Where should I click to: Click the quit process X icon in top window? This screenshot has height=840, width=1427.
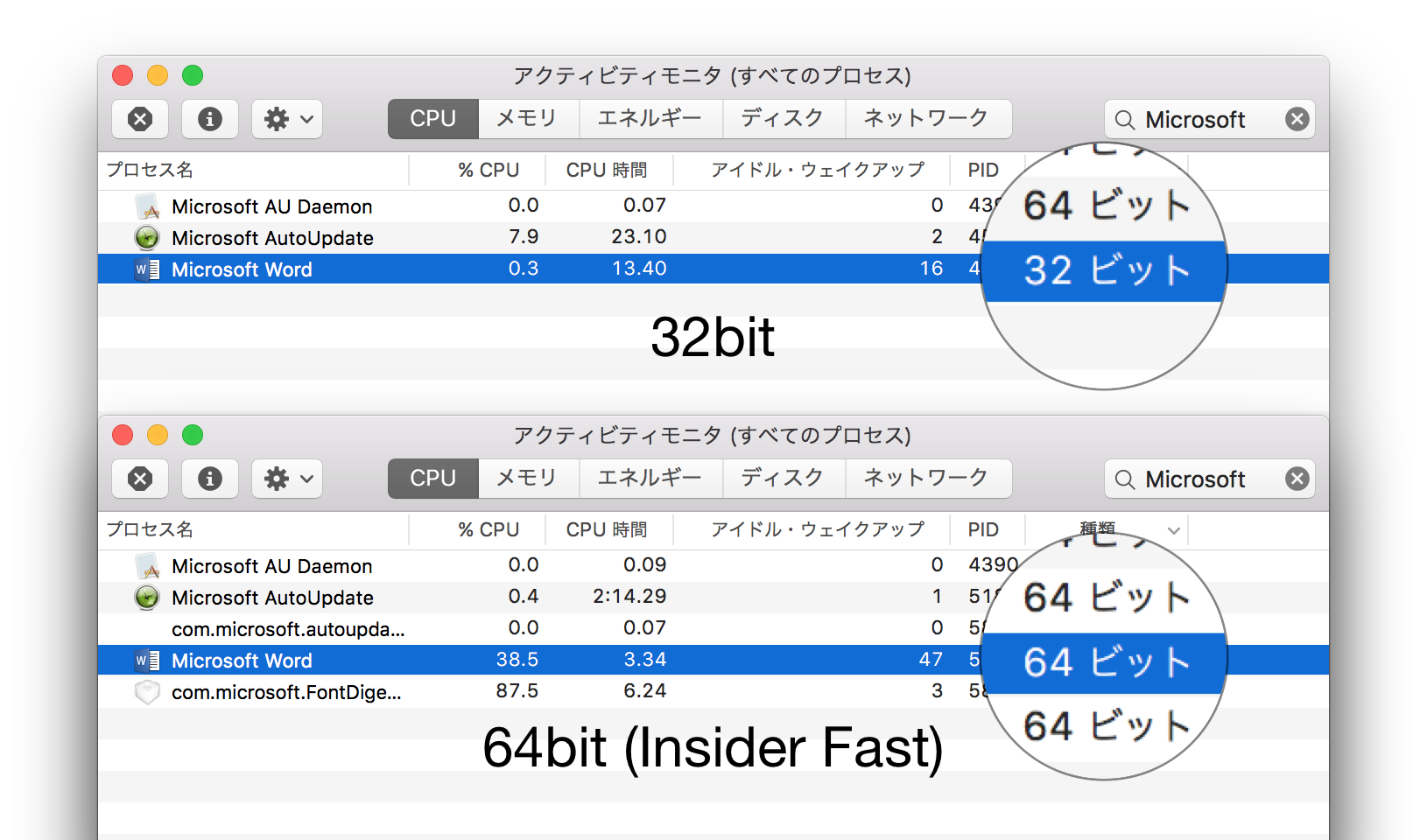pyautogui.click(x=140, y=119)
